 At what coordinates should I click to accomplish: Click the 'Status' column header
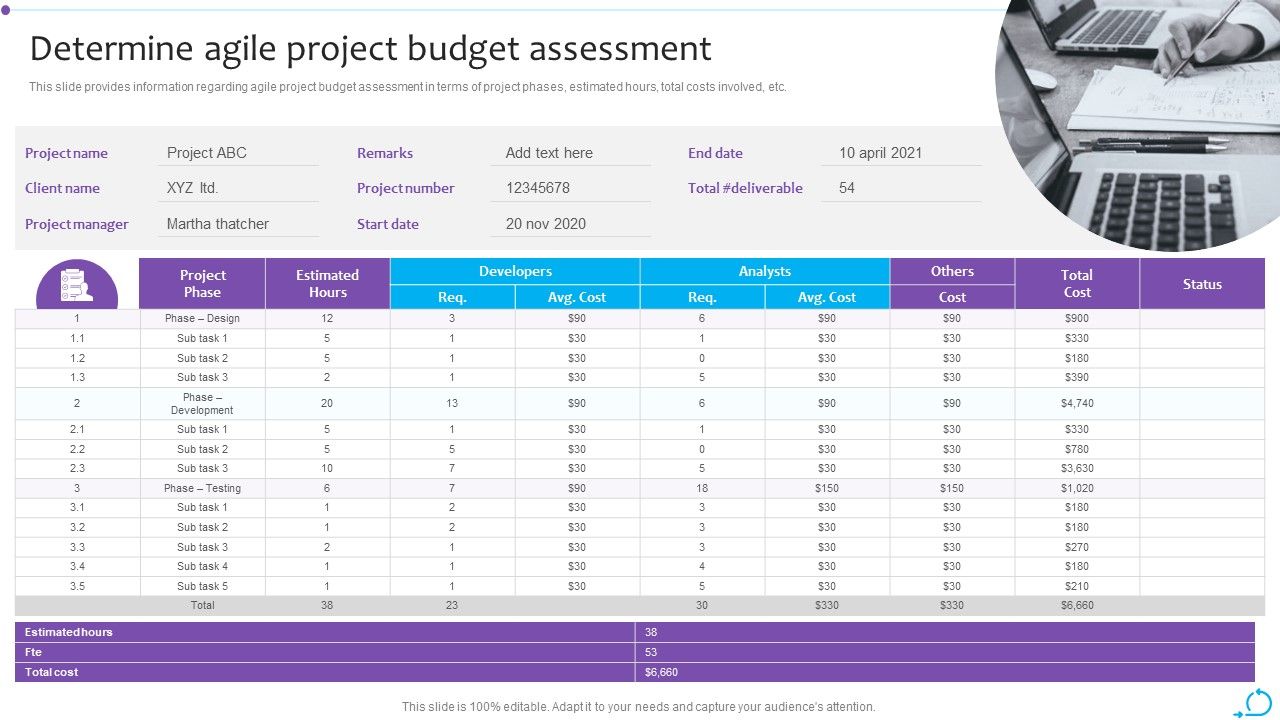point(1202,283)
